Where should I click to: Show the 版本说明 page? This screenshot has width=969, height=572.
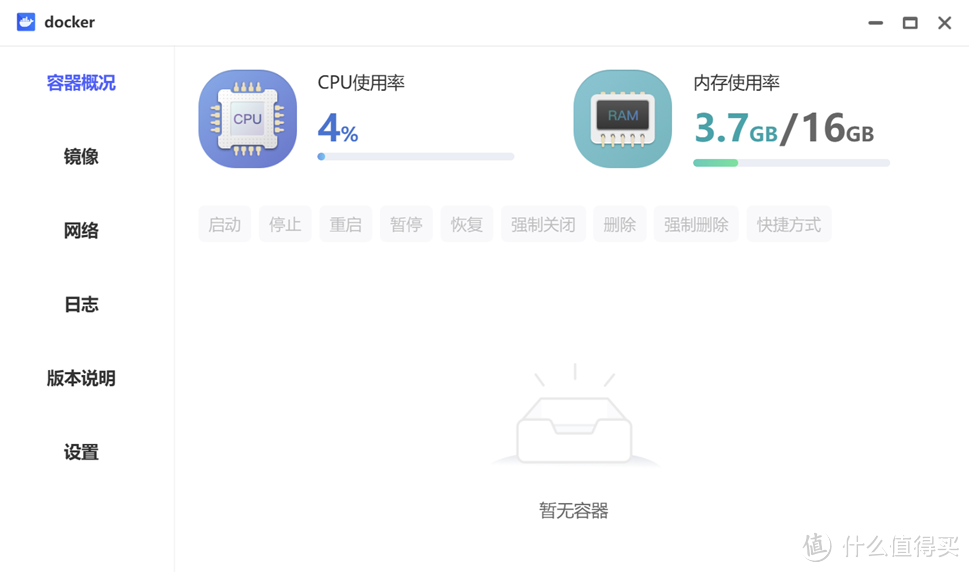point(81,378)
